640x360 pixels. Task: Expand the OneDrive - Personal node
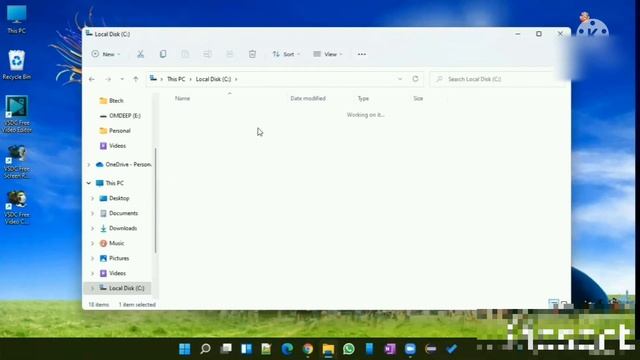pyautogui.click(x=89, y=164)
